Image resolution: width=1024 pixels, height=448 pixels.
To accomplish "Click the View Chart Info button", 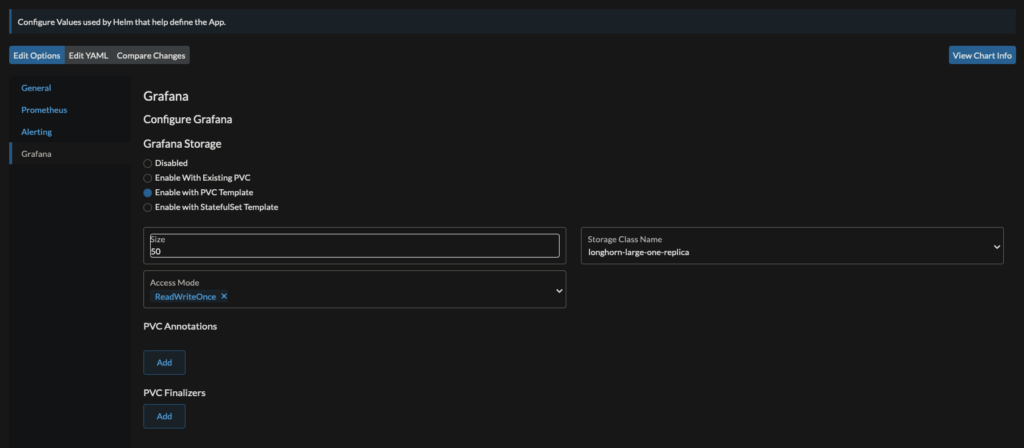I will pyautogui.click(x=982, y=55).
